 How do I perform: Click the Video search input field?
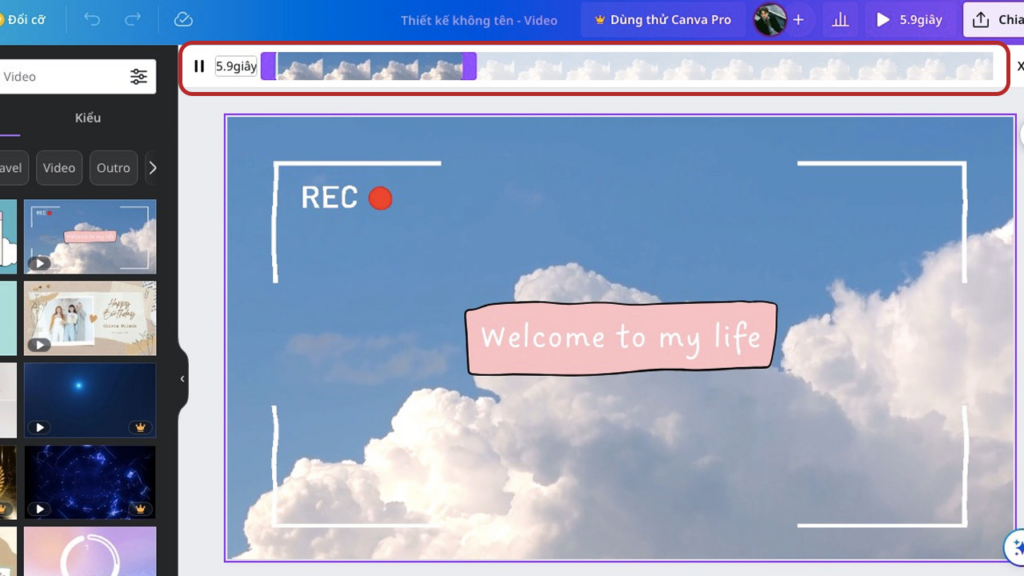pos(60,77)
